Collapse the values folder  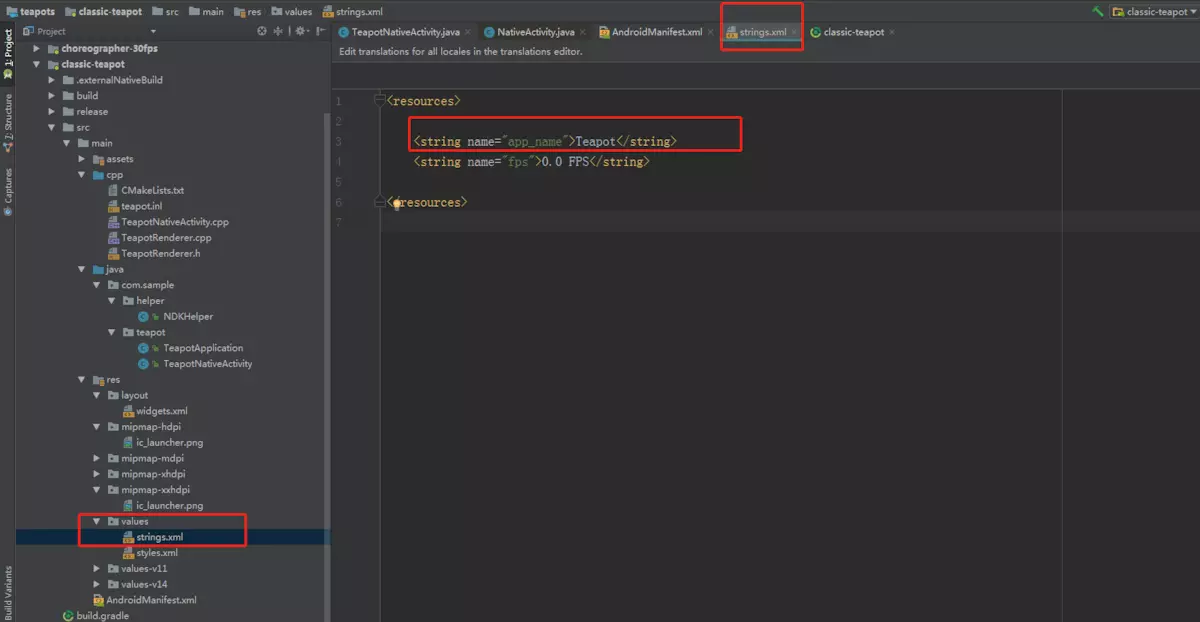point(97,521)
